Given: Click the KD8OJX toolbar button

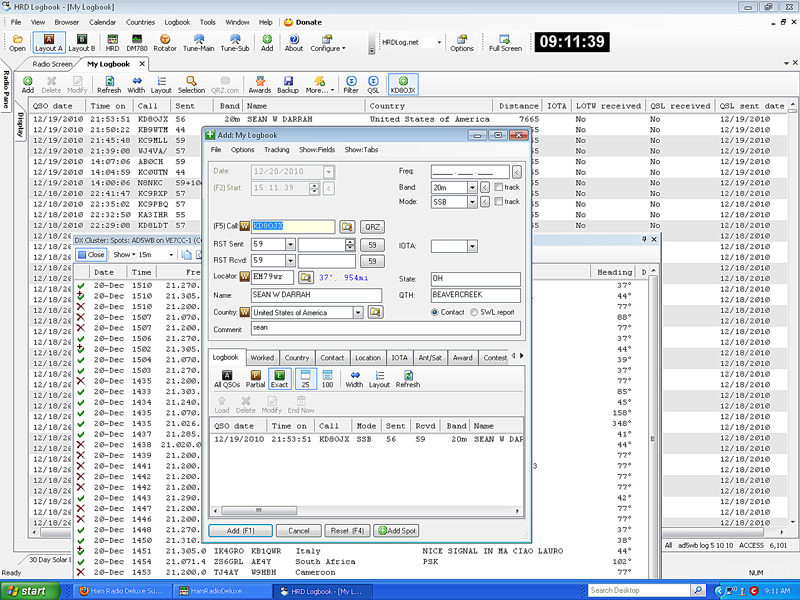Looking at the screenshot, I should click(x=403, y=85).
